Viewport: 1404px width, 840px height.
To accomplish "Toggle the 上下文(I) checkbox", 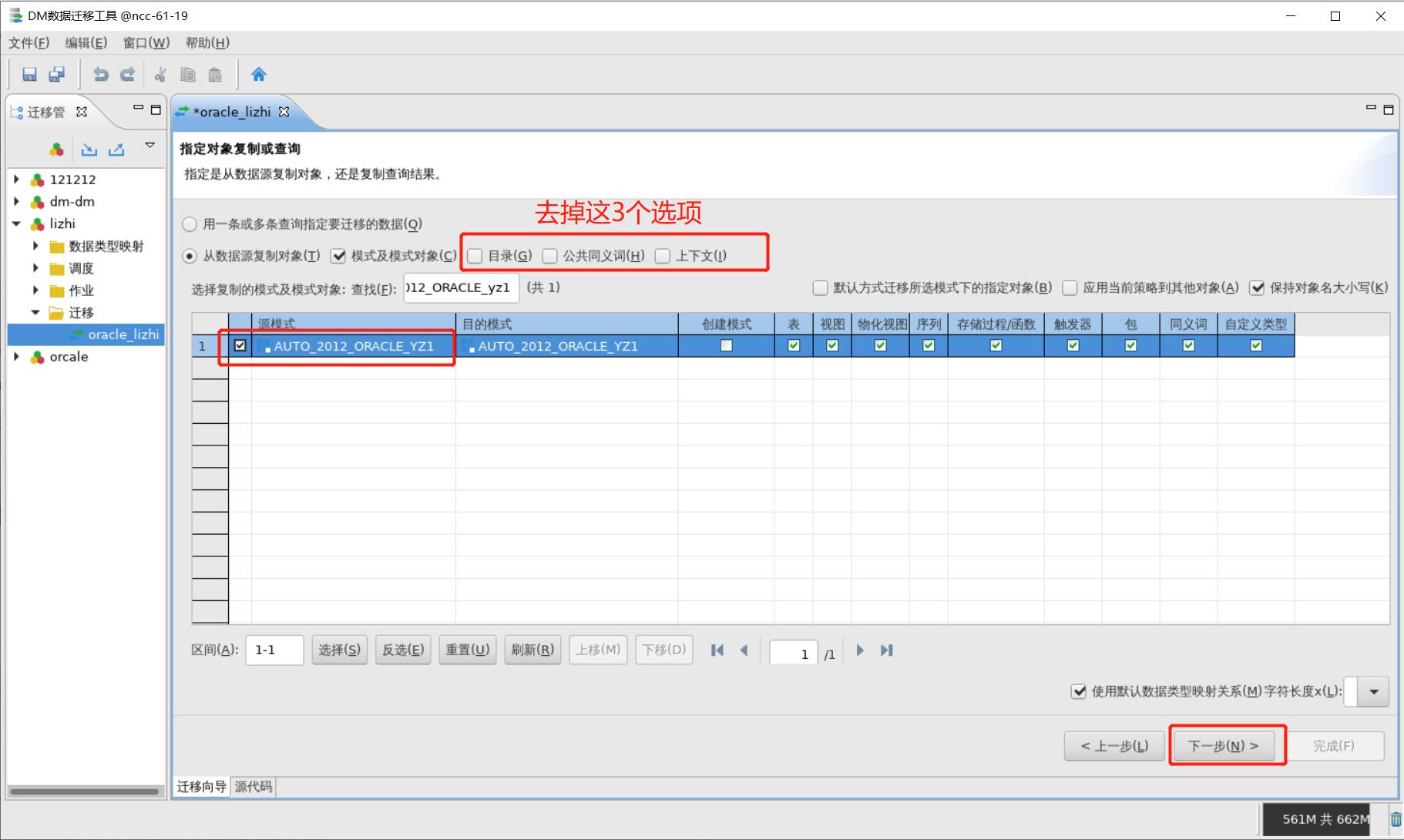I will (x=662, y=256).
